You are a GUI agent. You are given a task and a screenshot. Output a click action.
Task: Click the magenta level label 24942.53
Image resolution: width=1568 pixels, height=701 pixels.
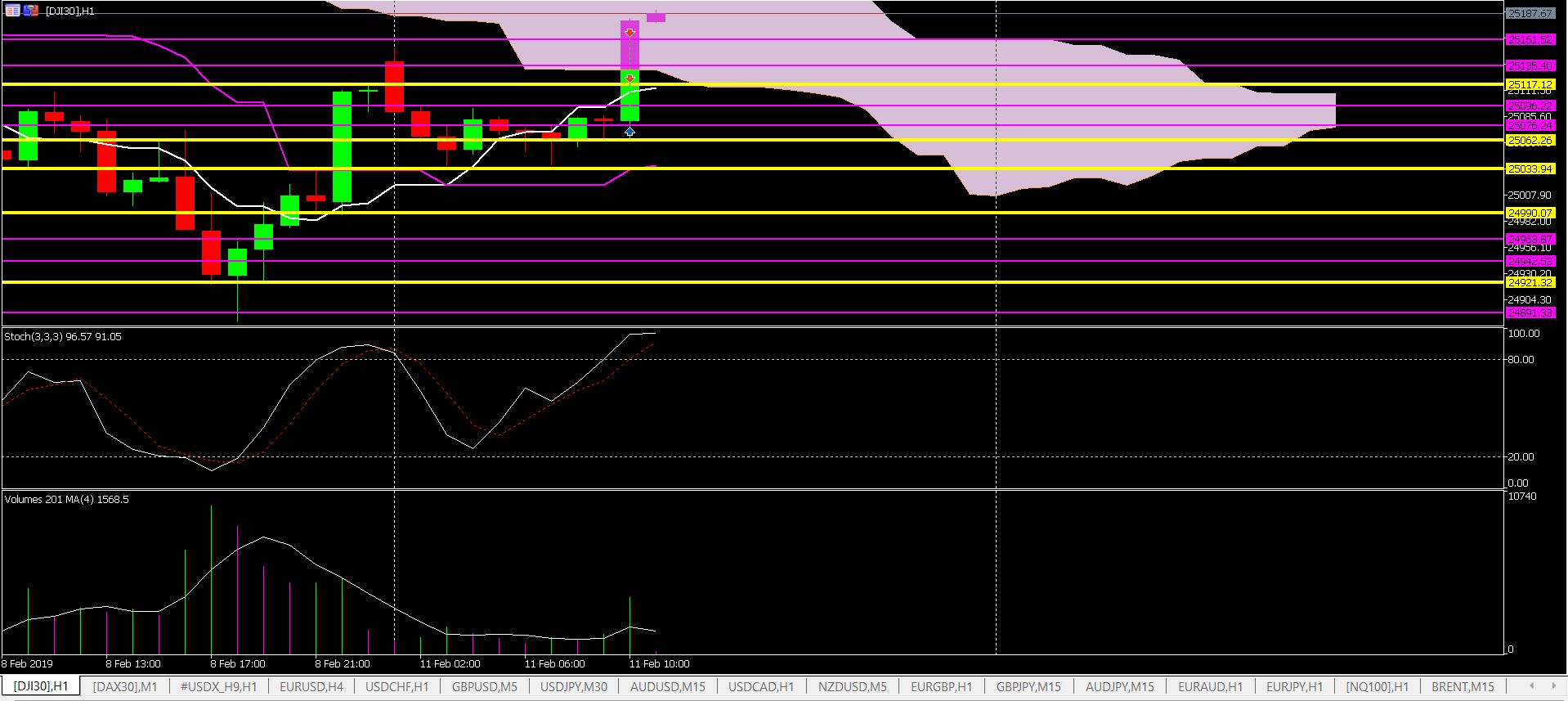[x=1530, y=261]
